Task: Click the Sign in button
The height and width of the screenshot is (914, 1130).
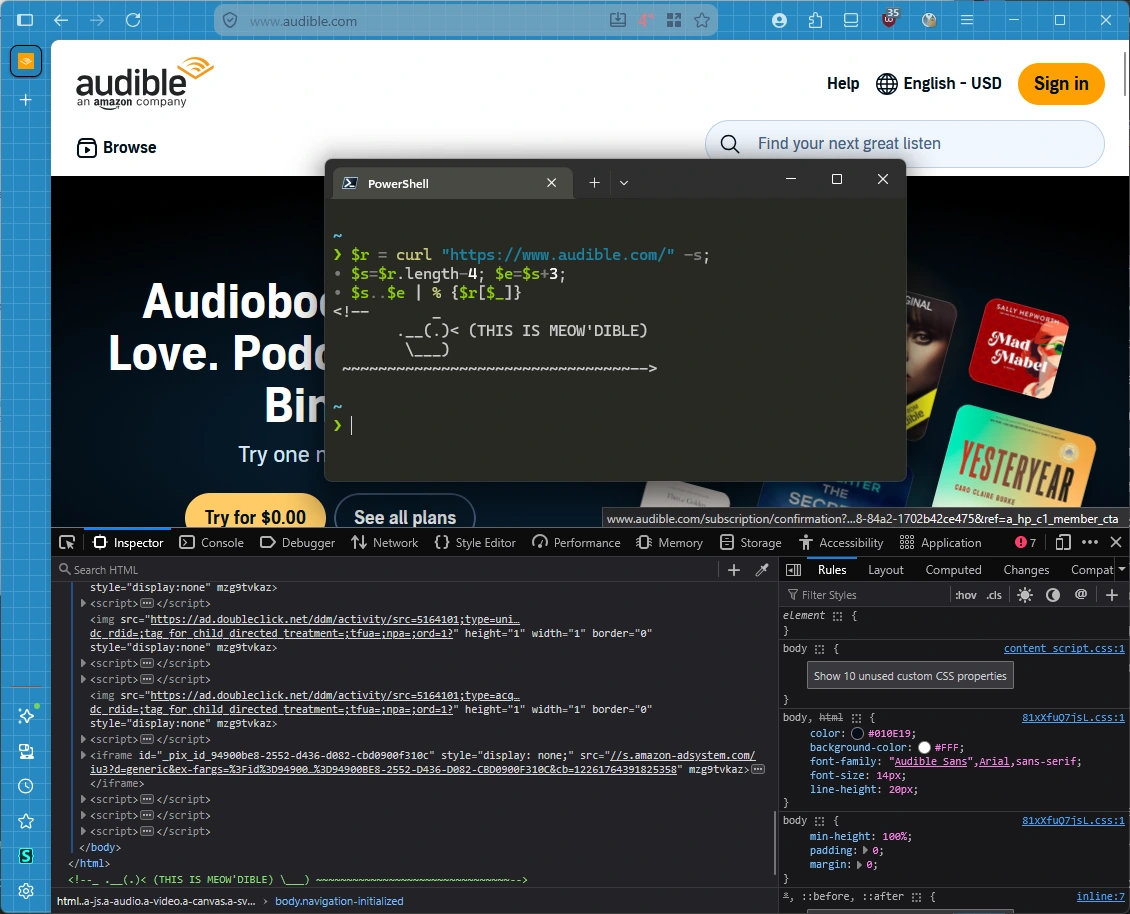Action: 1061,84
